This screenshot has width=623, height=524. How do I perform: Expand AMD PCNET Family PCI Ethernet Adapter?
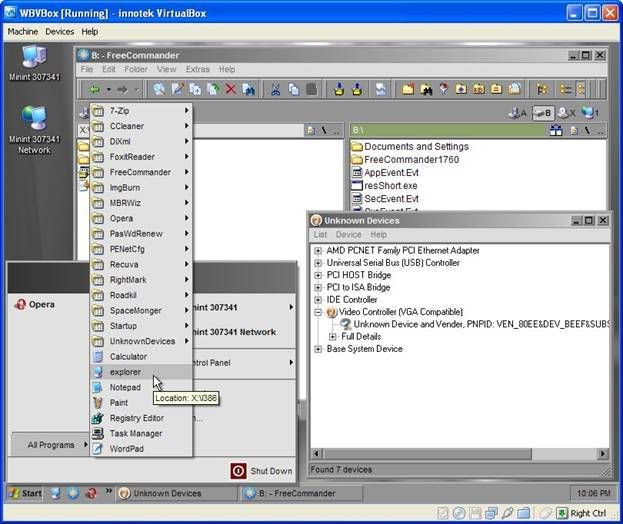point(318,251)
